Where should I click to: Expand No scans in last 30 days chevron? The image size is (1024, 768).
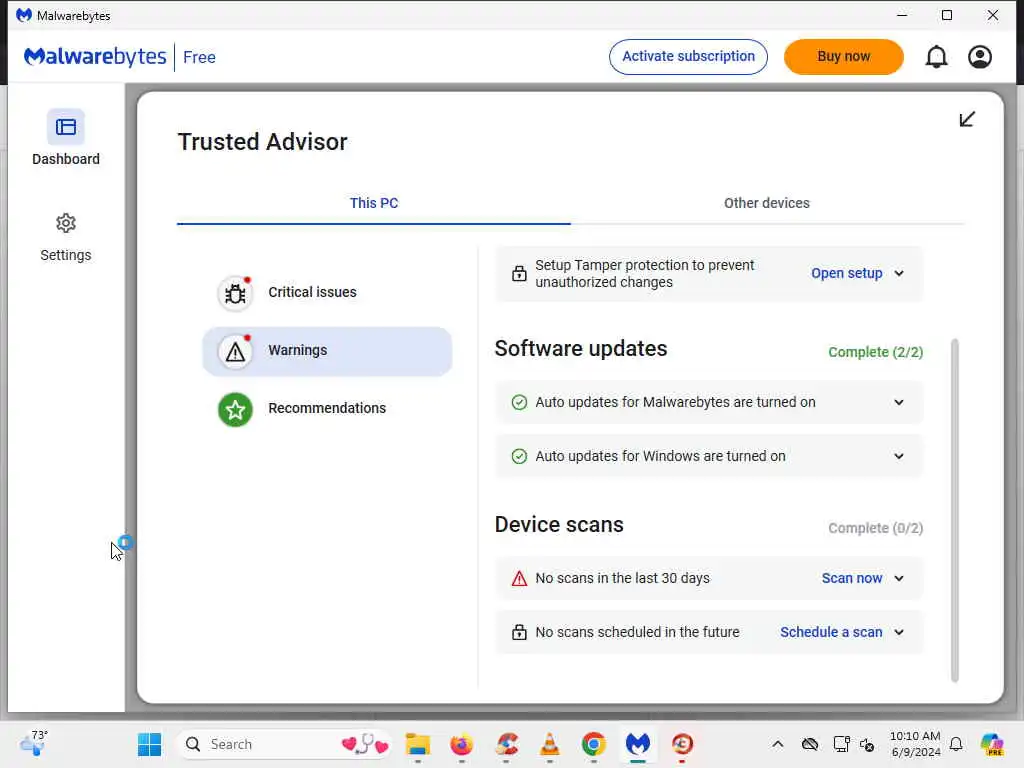899,579
